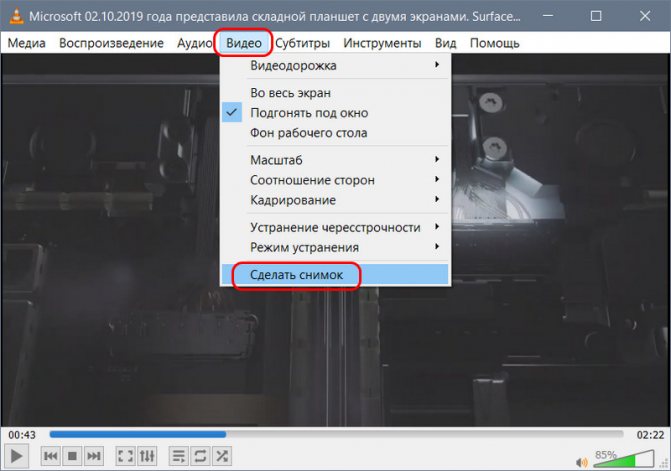This screenshot has height=471, width=671.
Task: Click the playback seek bar
Action: click(336, 435)
